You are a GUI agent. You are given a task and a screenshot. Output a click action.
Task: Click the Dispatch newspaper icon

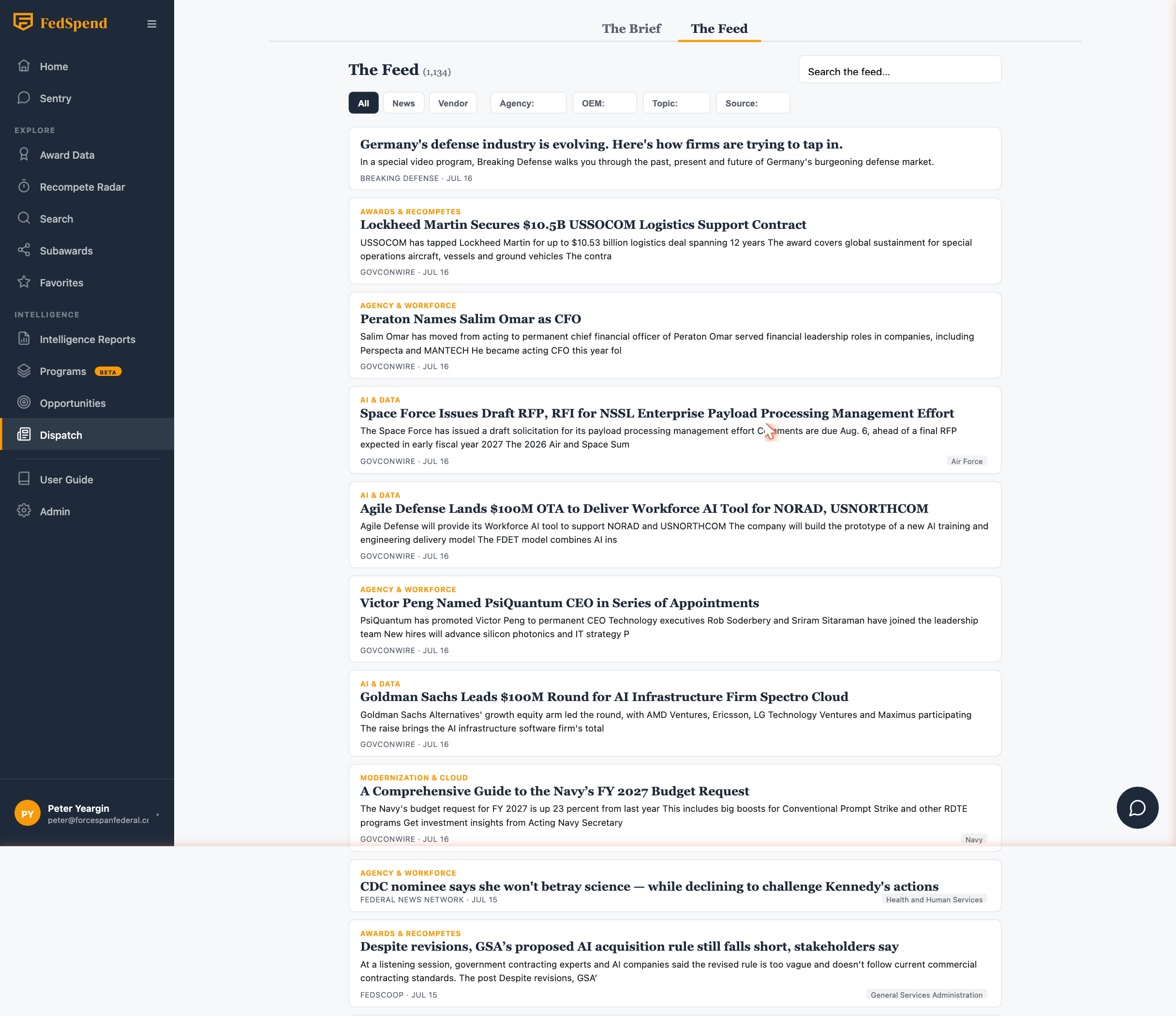tap(24, 434)
